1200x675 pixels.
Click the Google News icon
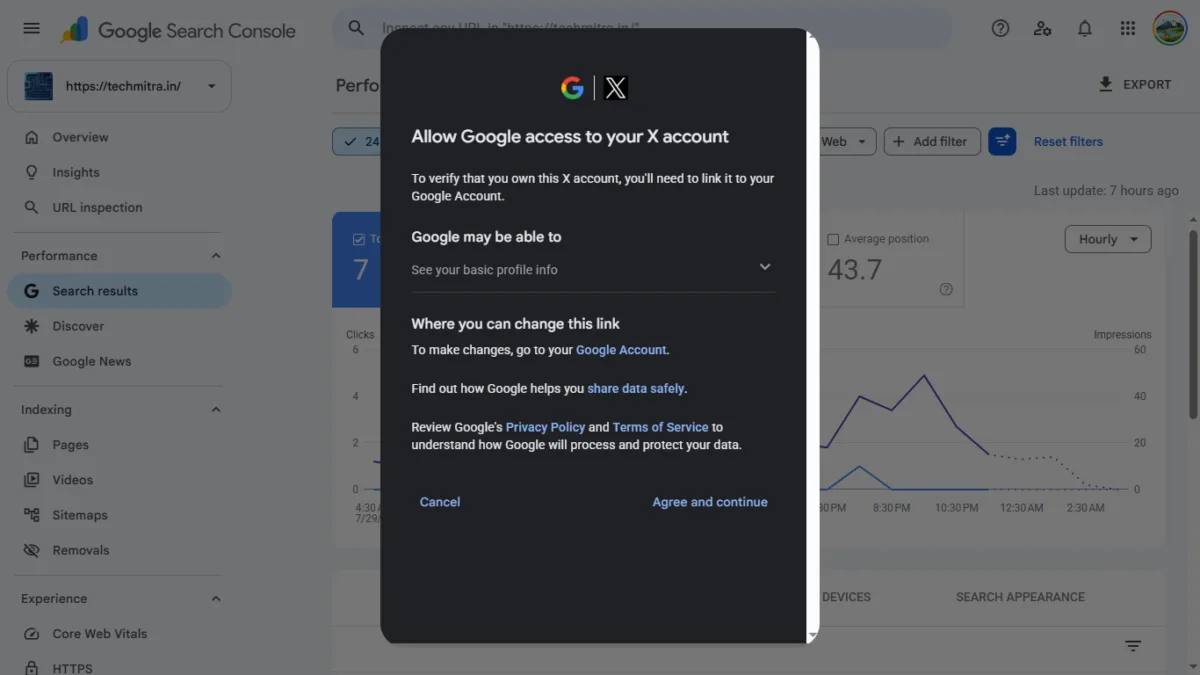[x=32, y=361]
